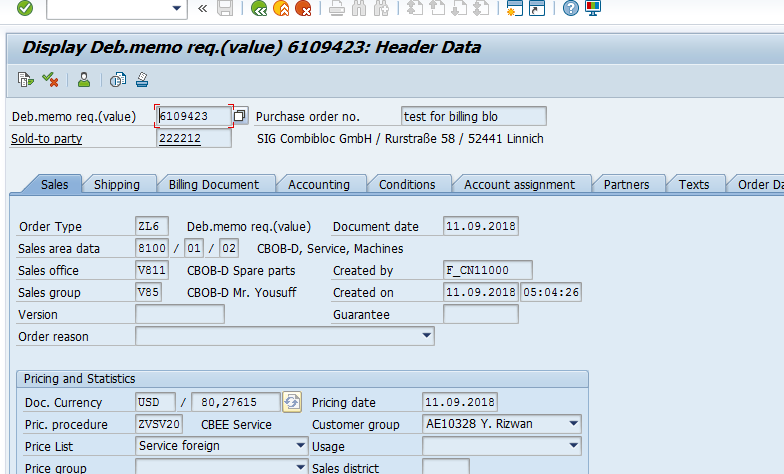Click the partner person icon in application toolbar
Image resolution: width=784 pixels, height=474 pixels.
click(85, 80)
